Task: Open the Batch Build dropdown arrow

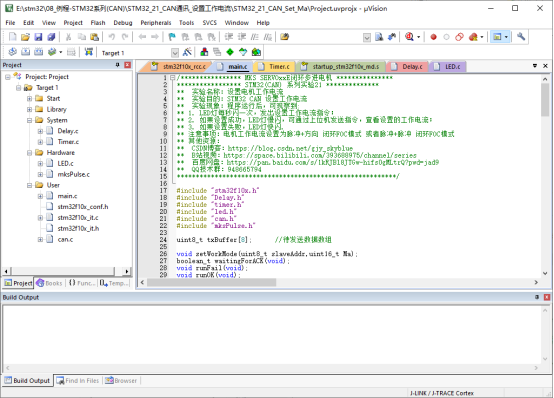Action: pos(61,52)
